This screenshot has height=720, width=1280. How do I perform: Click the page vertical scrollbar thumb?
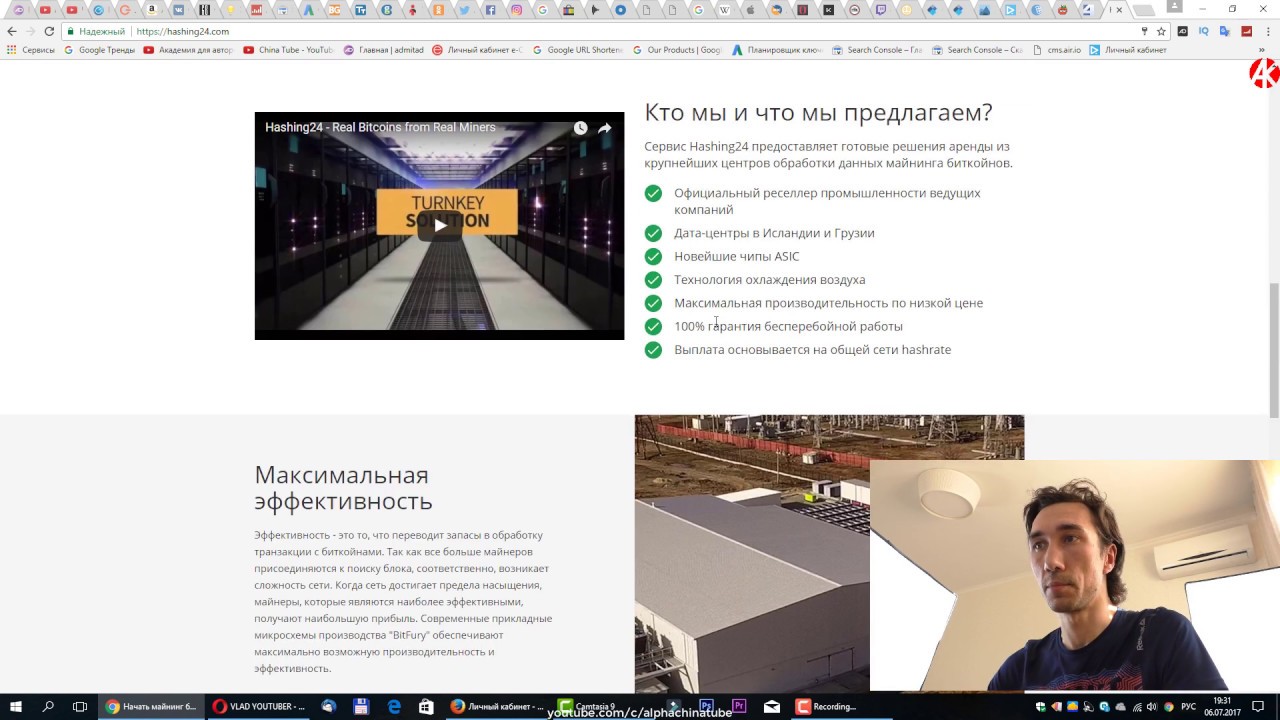point(1274,350)
